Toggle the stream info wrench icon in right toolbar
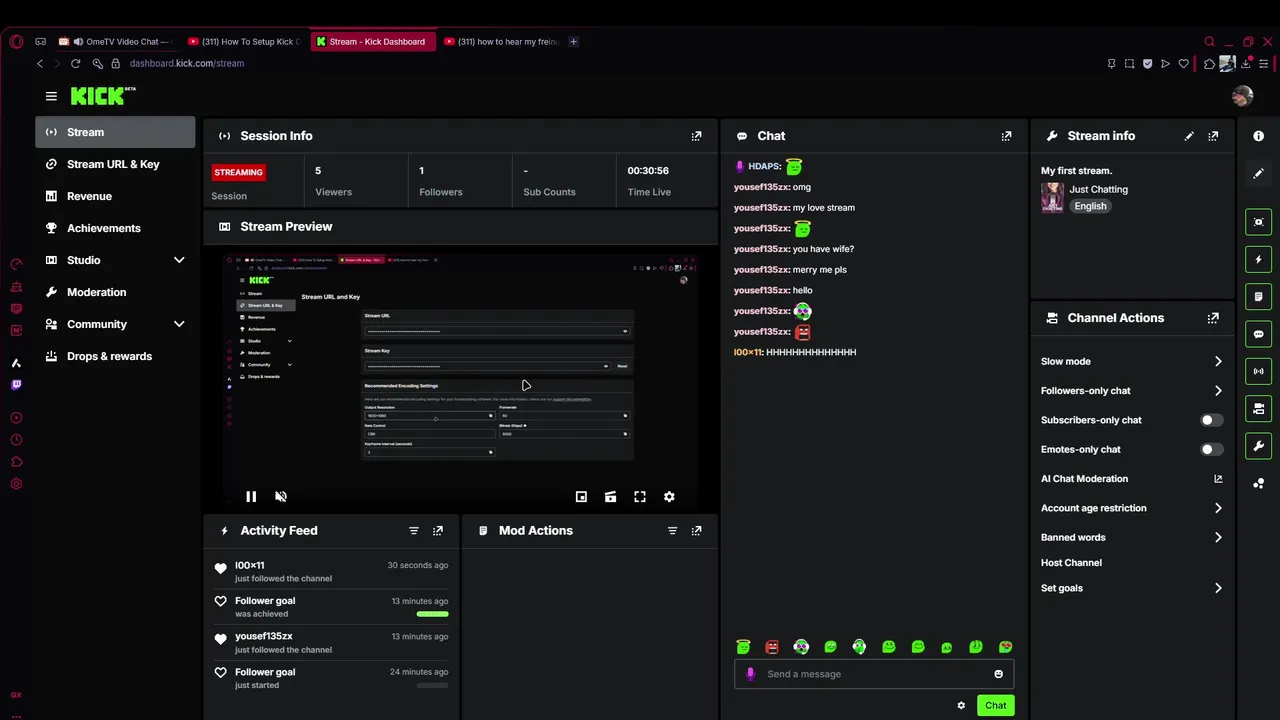This screenshot has height=720, width=1280. click(x=1259, y=446)
